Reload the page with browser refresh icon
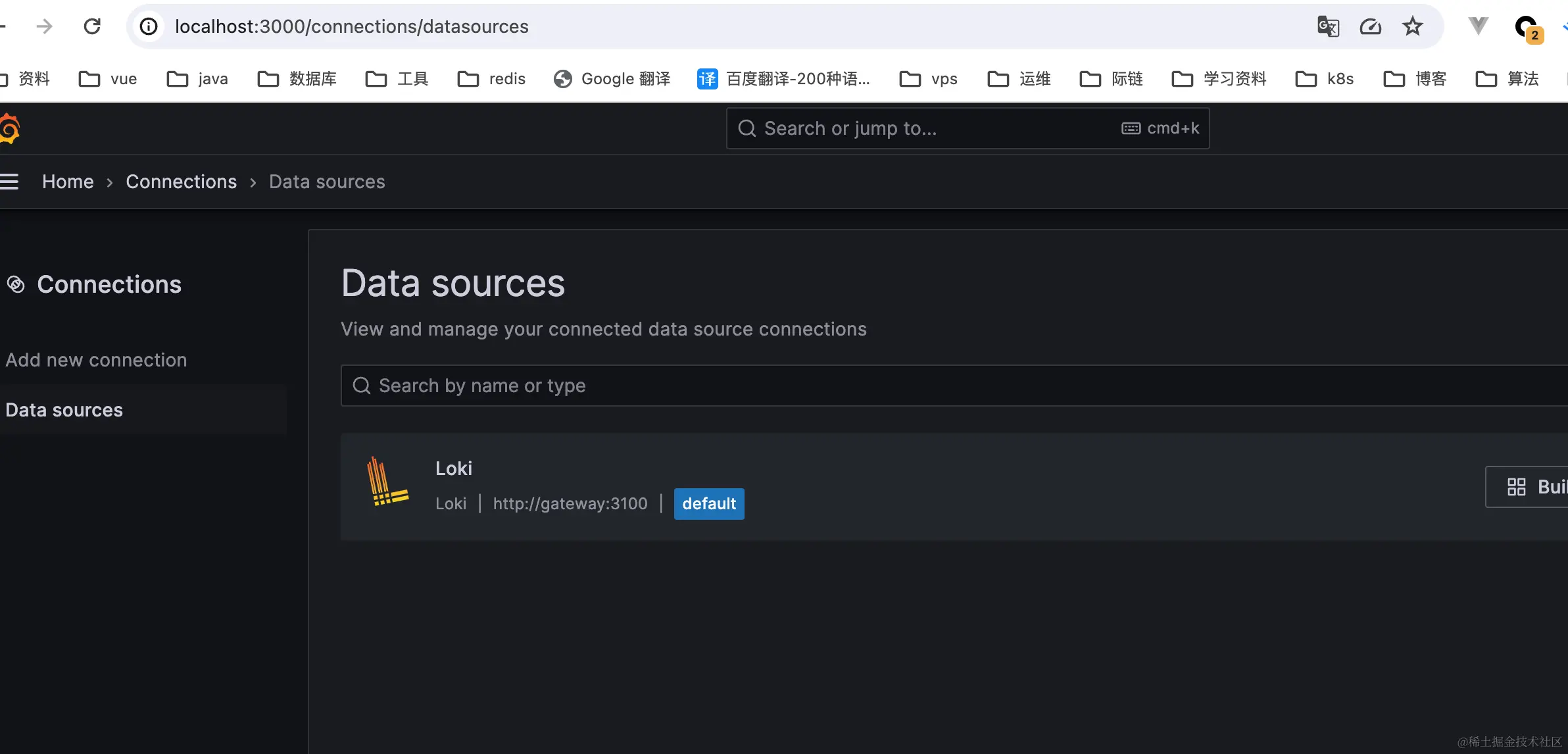1568x754 pixels. (x=92, y=26)
